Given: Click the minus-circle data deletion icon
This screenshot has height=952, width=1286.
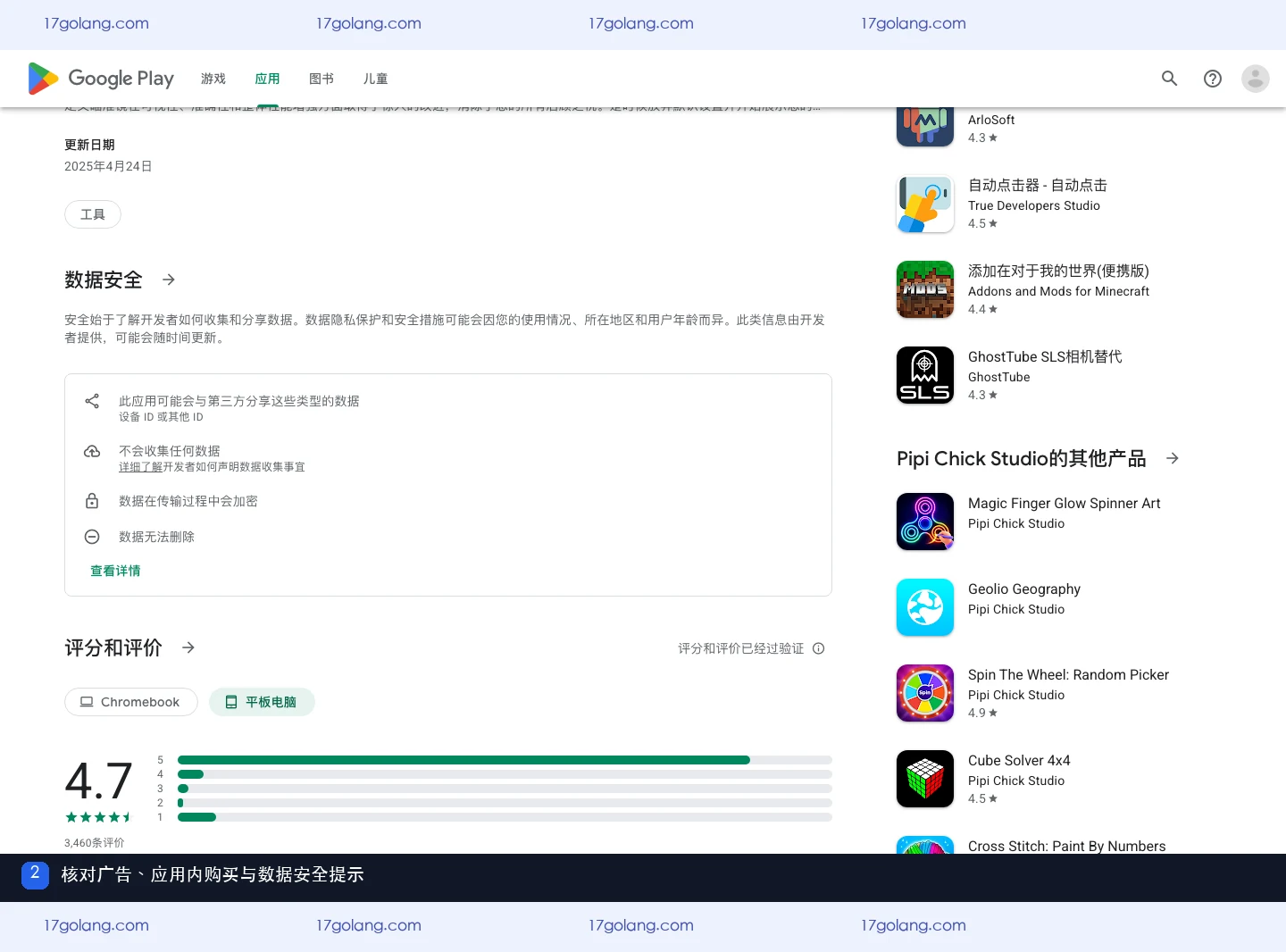Looking at the screenshot, I should pyautogui.click(x=92, y=537).
